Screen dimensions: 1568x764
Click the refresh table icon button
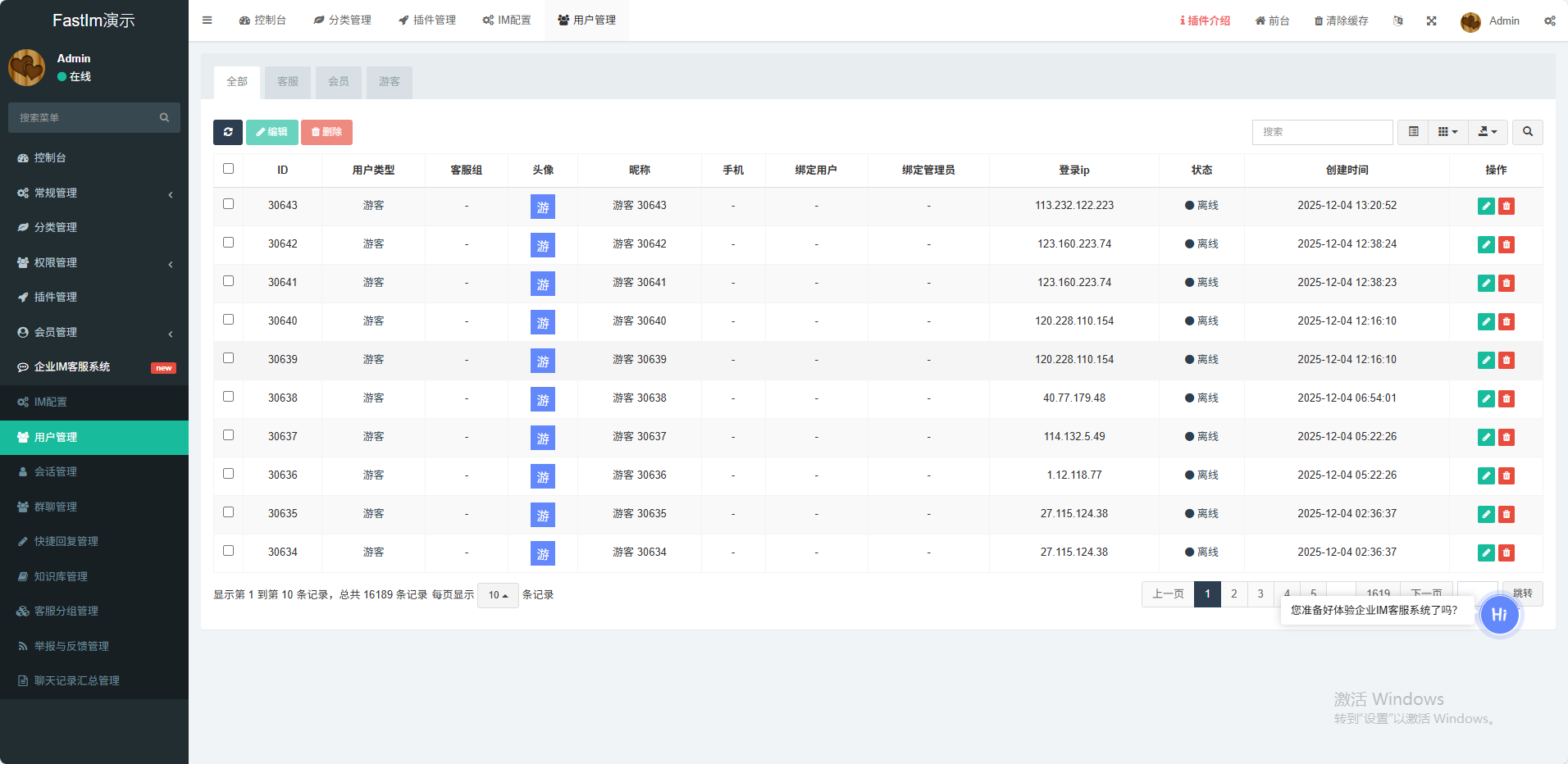tap(228, 132)
